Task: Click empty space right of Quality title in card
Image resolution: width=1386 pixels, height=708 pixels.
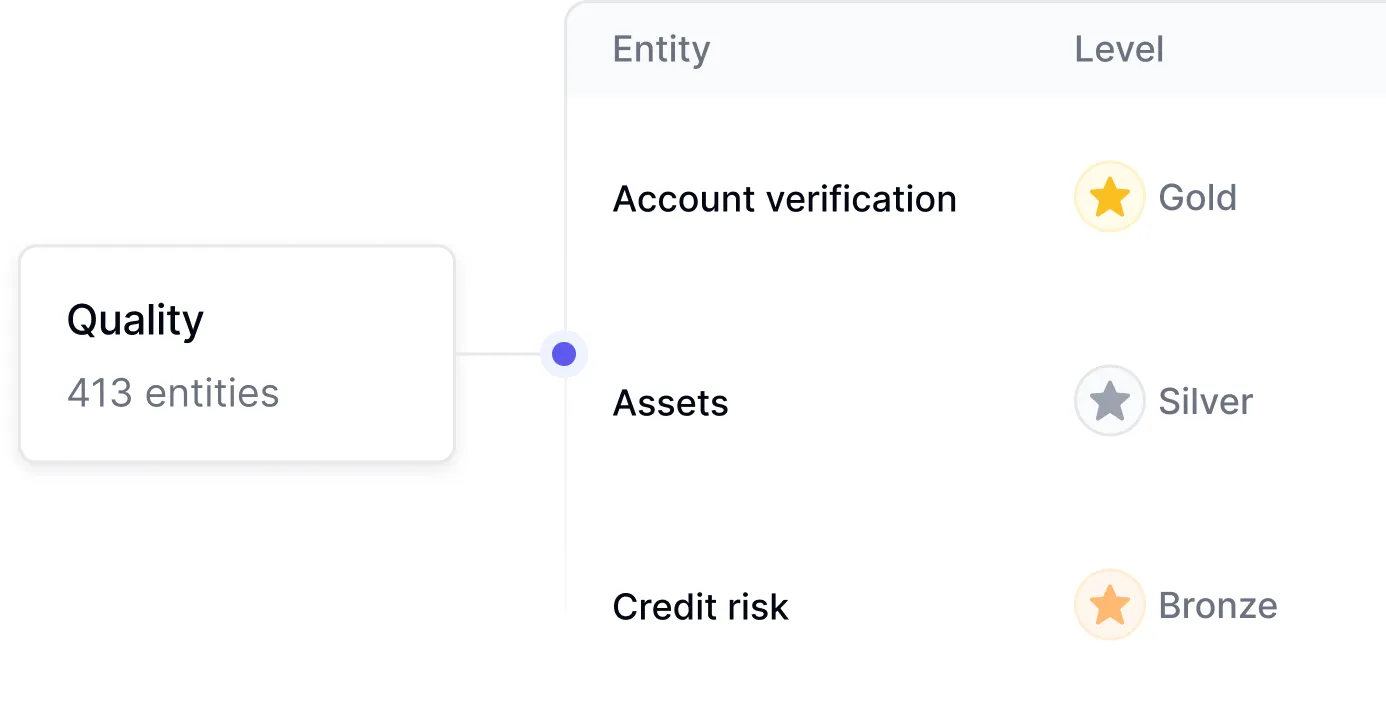Action: pos(330,320)
